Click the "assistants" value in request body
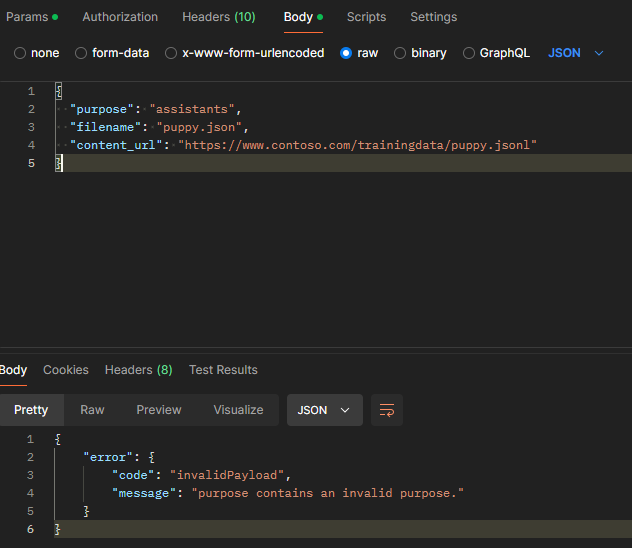The image size is (632, 548). click(x=192, y=109)
